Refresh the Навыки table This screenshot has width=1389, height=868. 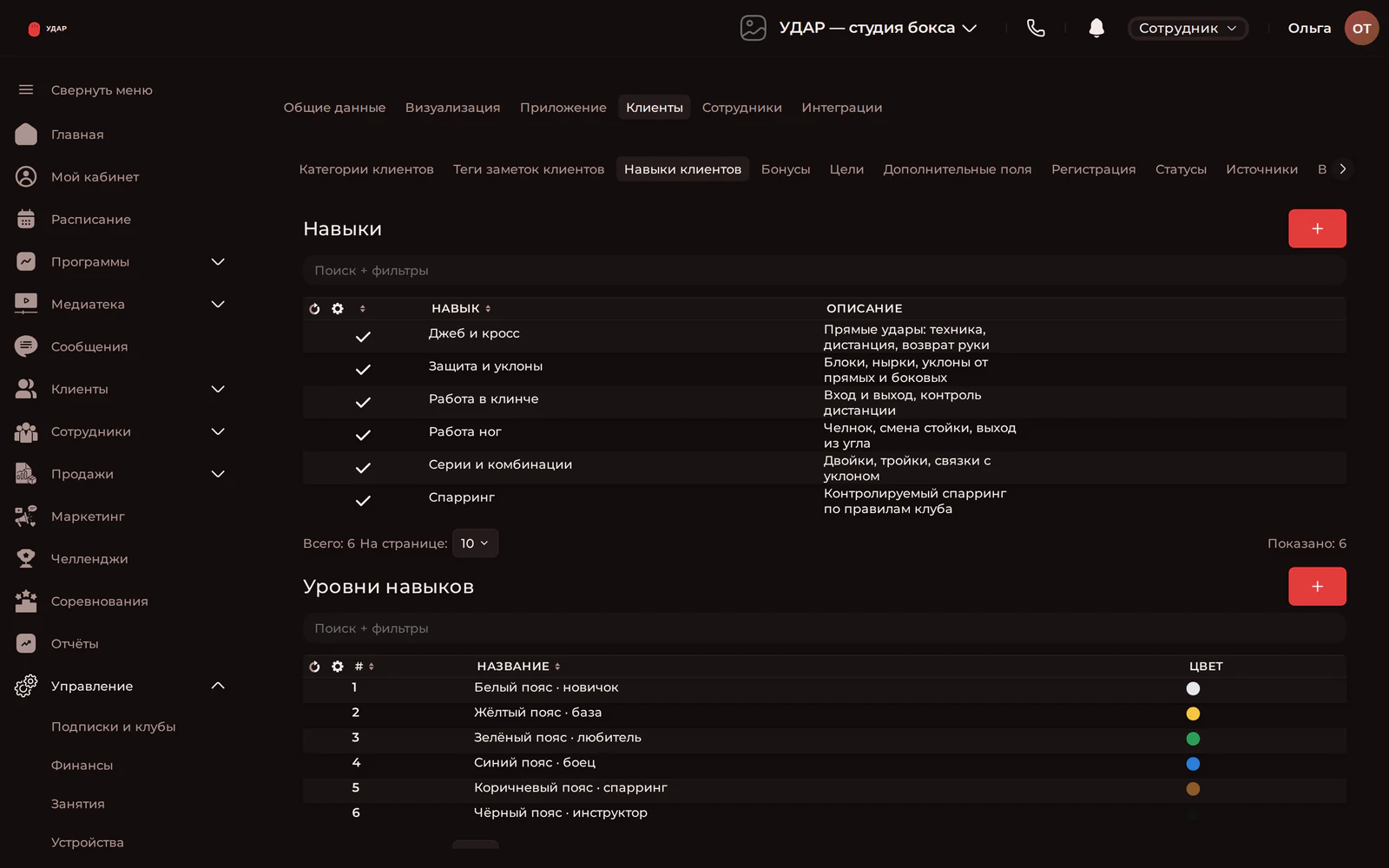click(314, 308)
